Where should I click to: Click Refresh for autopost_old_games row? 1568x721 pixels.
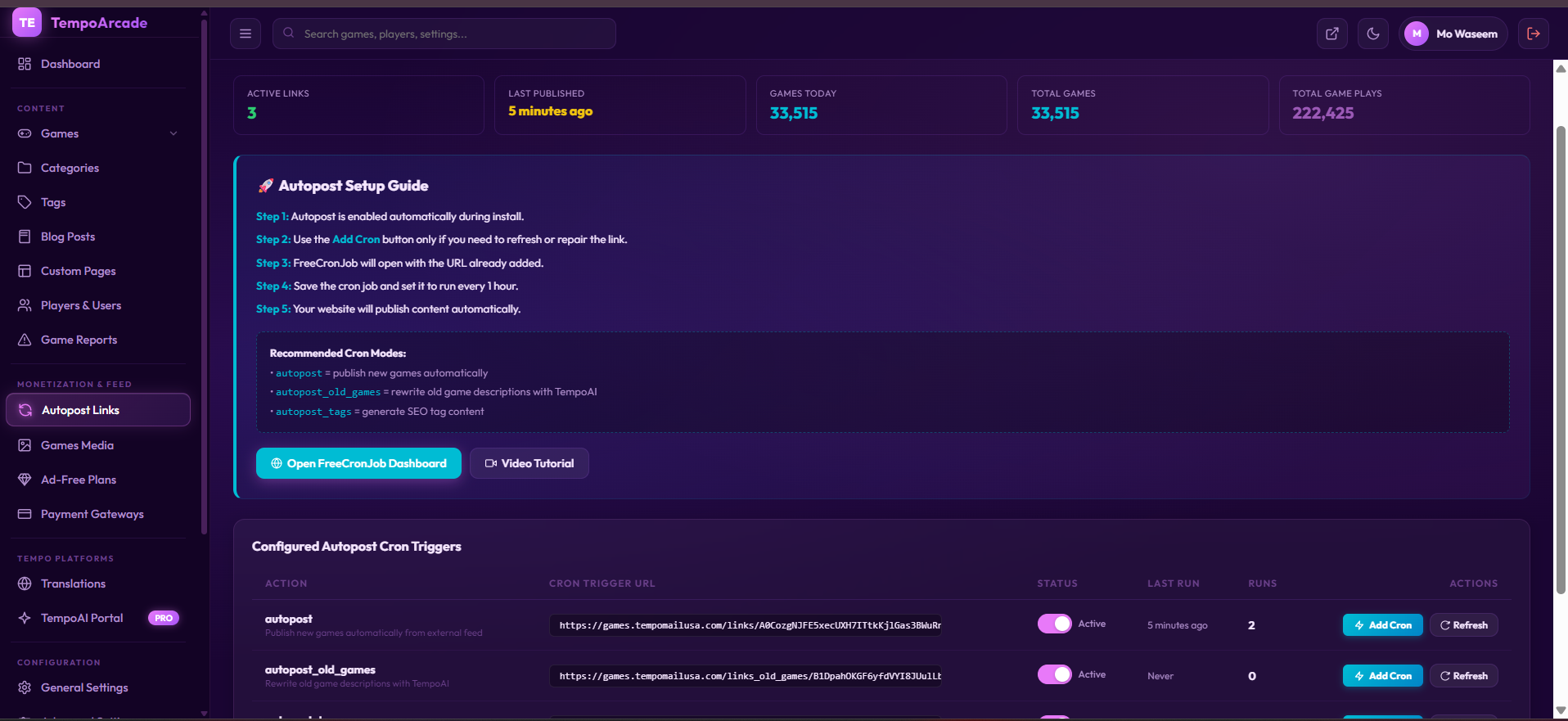[x=1464, y=676]
